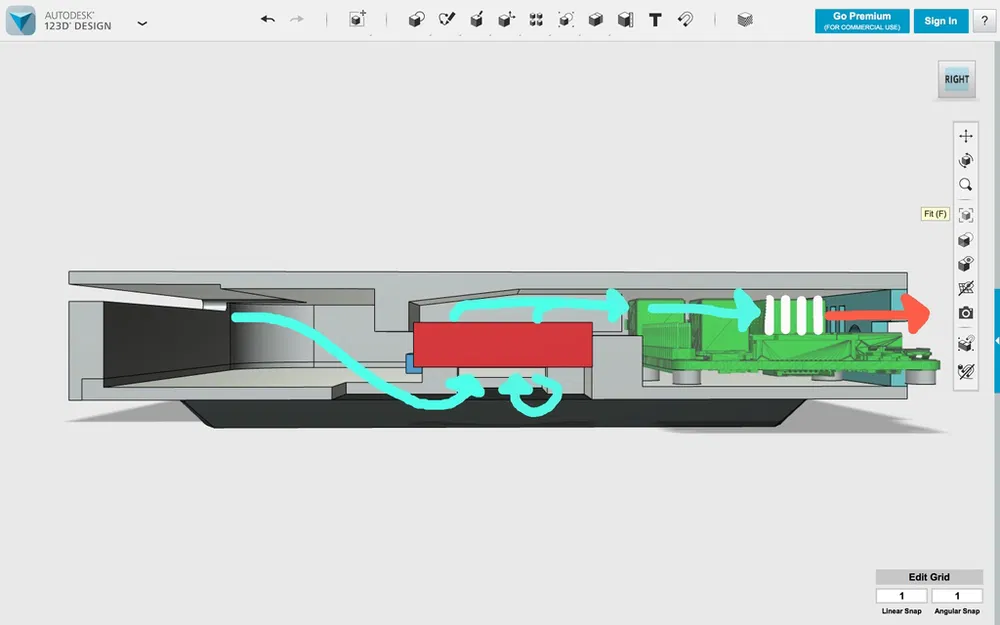The width and height of the screenshot is (1000, 625).
Task: Toggle sketch visibility icon at bottom of navigation bar
Action: click(x=966, y=371)
